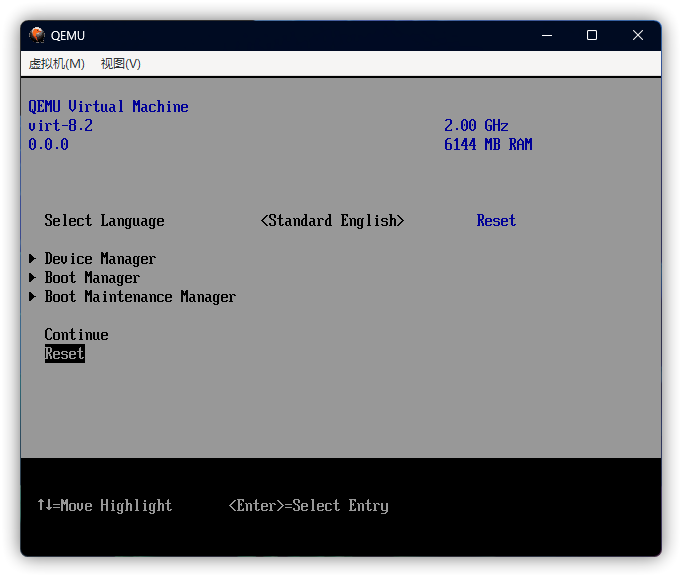
Task: Click the virt-8.2 machine version text
Action: 60,126
